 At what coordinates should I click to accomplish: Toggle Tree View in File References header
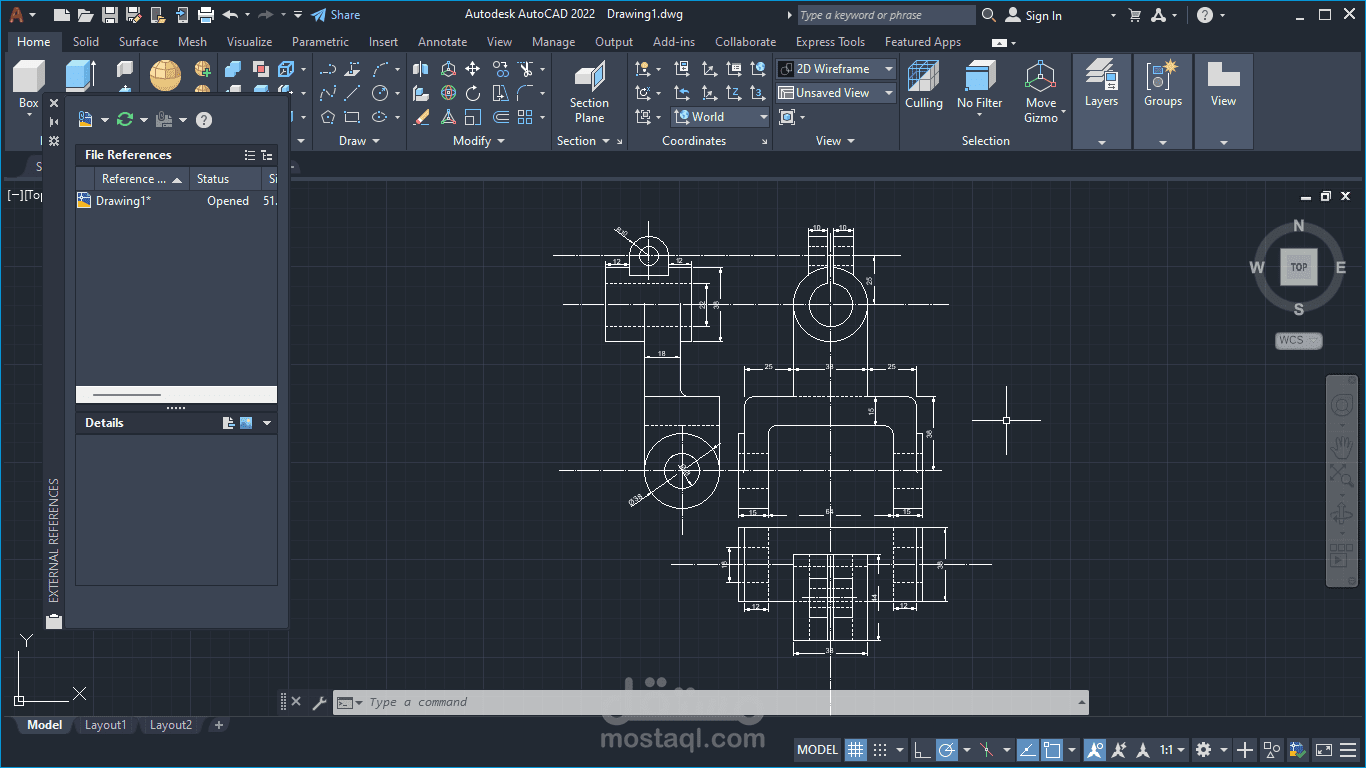pos(267,155)
